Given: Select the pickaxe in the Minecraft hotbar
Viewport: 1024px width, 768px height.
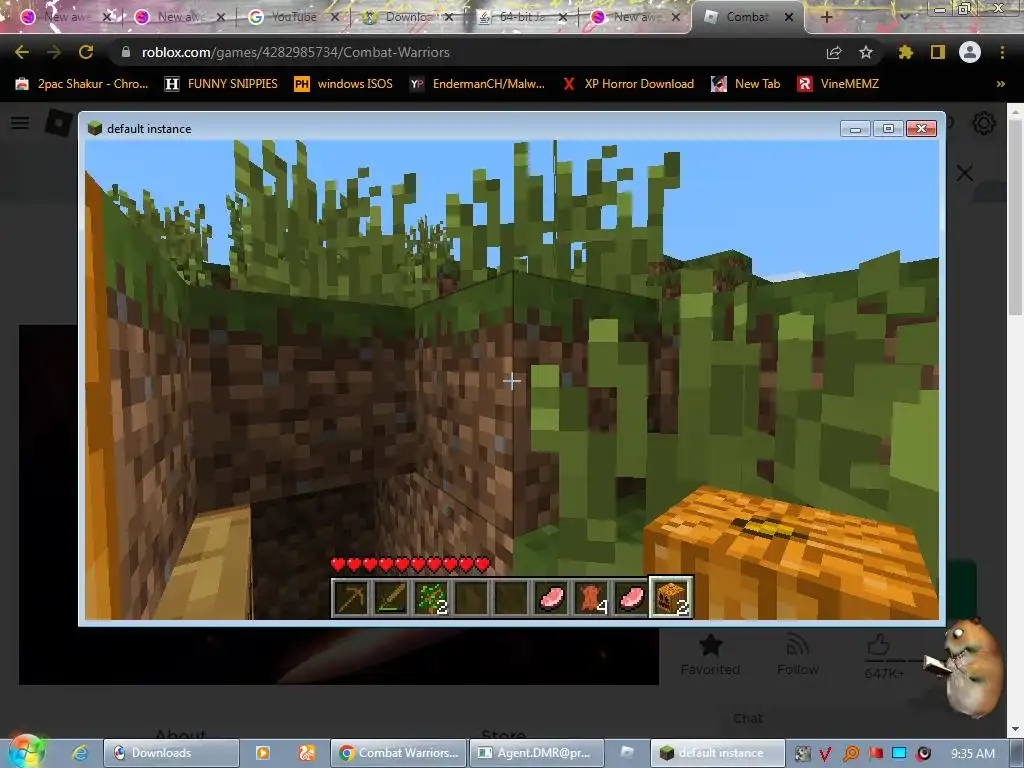Looking at the screenshot, I should [x=351, y=597].
